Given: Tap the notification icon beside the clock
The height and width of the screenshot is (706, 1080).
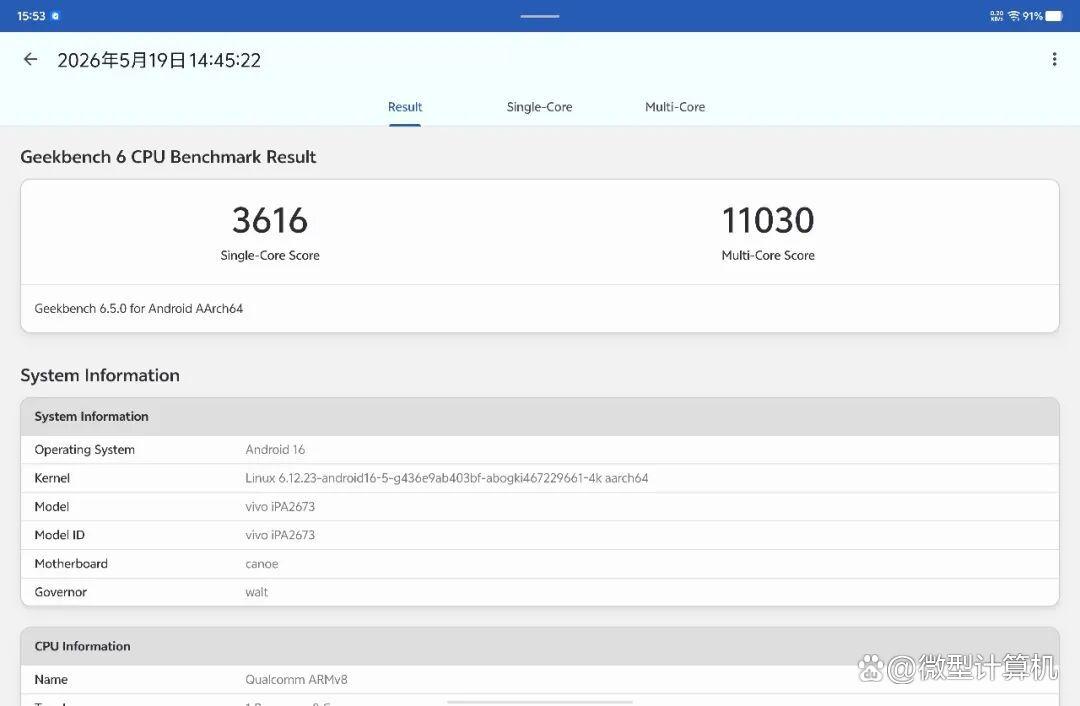Looking at the screenshot, I should pos(55,16).
